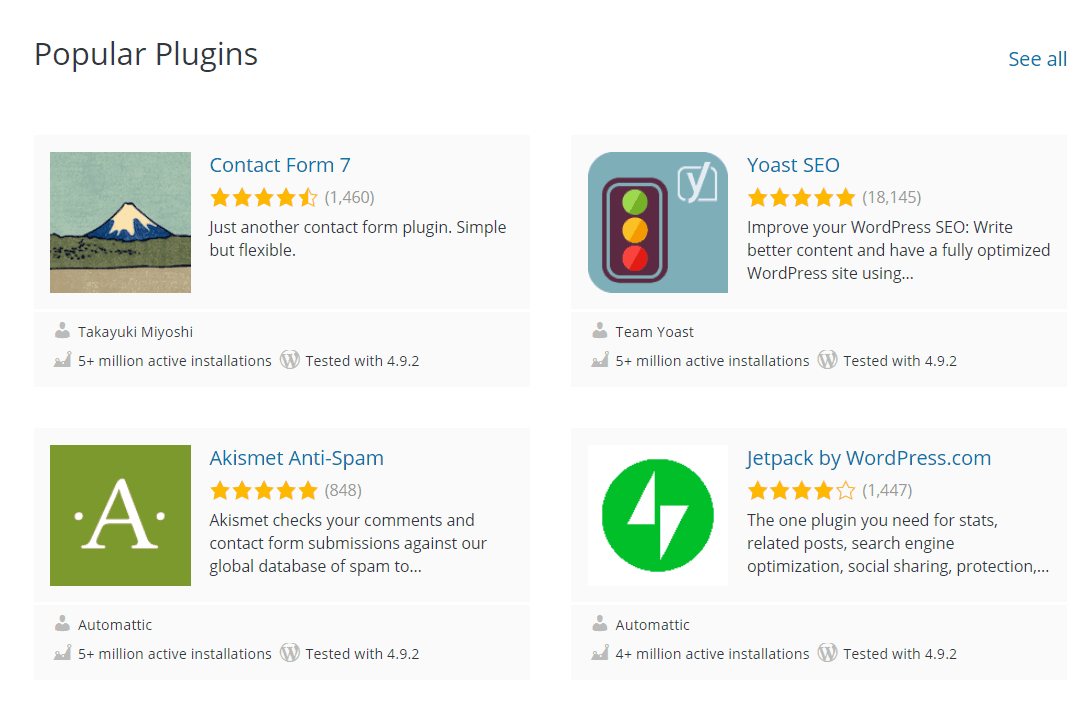Click Jetpack four-star rating
The image size is (1084, 705).
pyautogui.click(x=801, y=491)
